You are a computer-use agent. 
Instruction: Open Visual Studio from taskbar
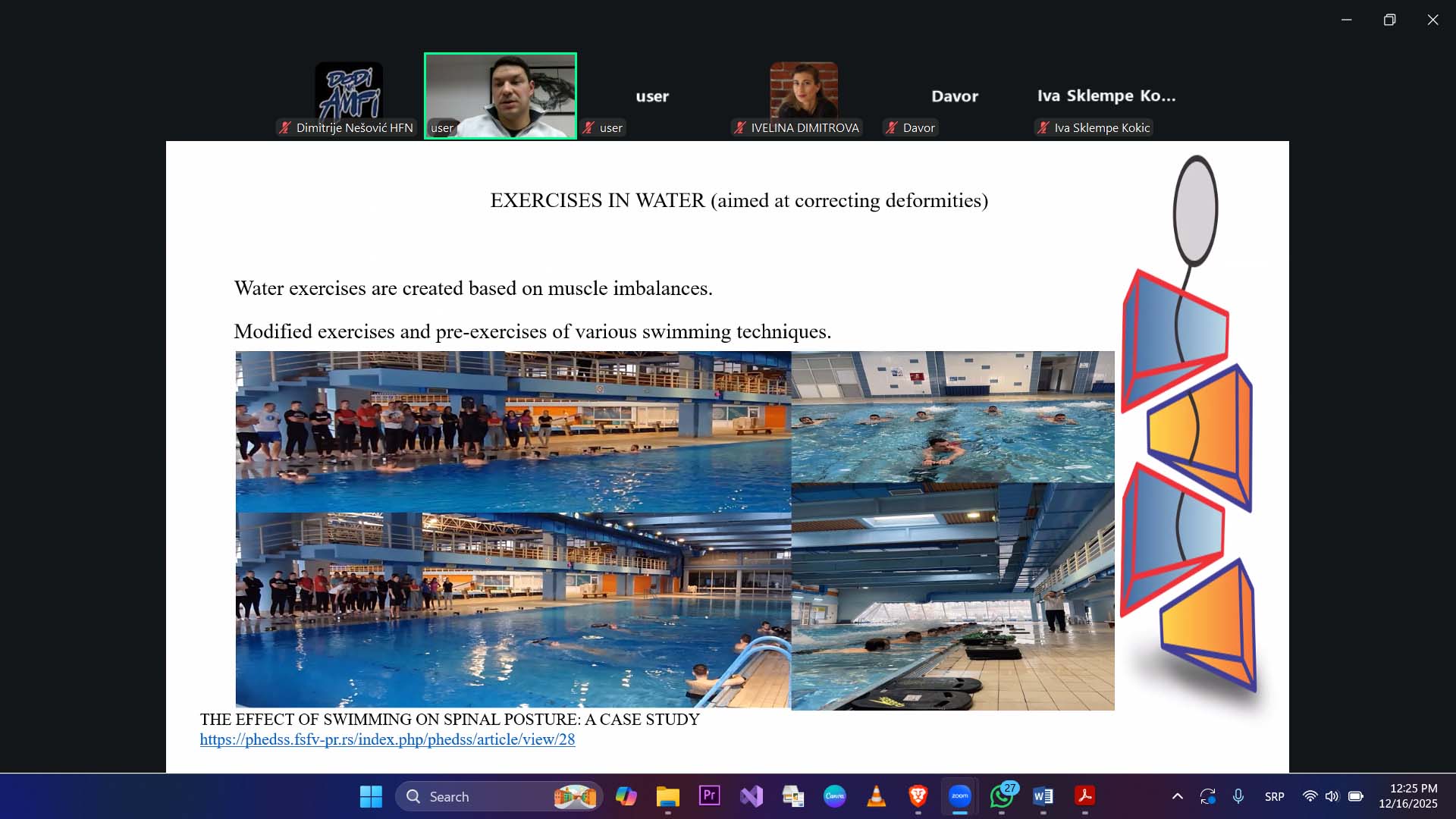pos(752,796)
